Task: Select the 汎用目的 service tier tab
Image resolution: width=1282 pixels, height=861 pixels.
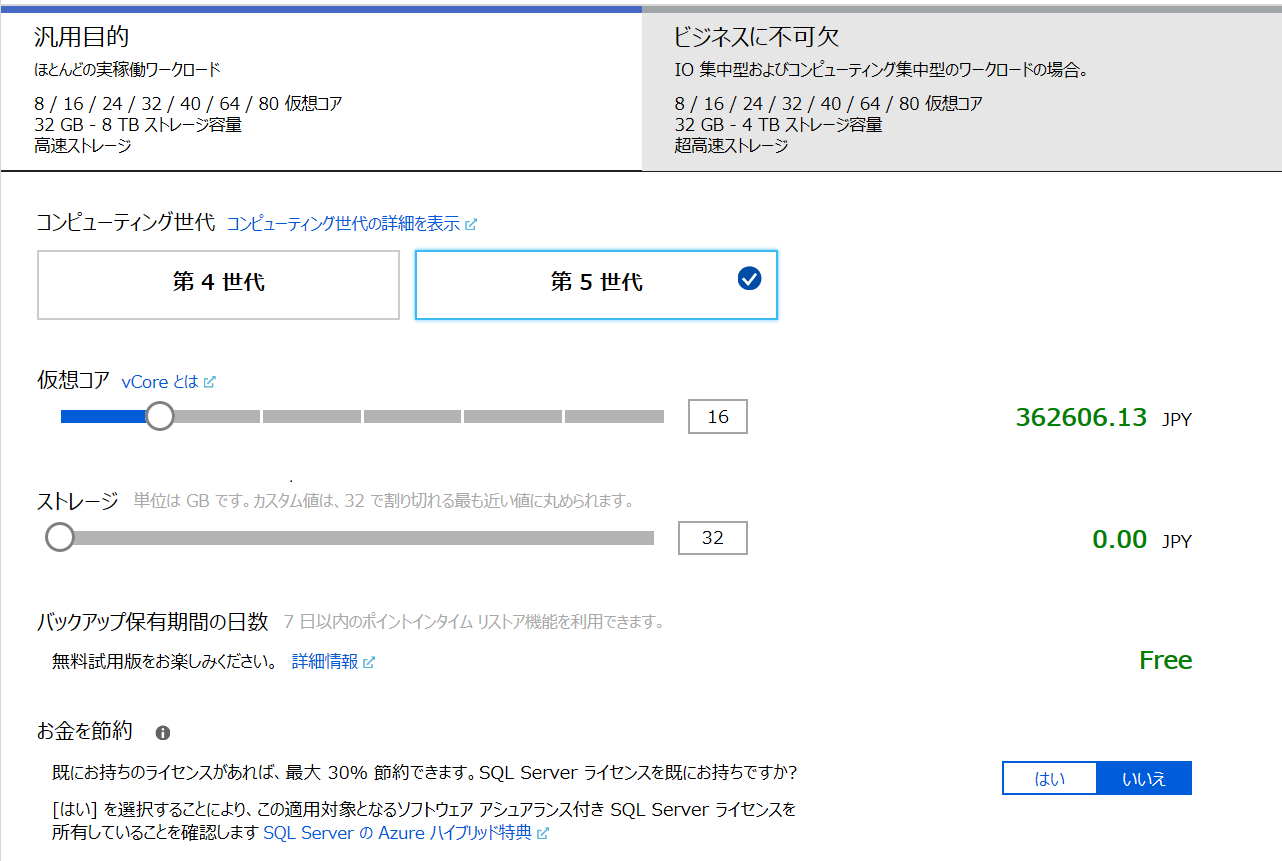Action: [x=320, y=90]
